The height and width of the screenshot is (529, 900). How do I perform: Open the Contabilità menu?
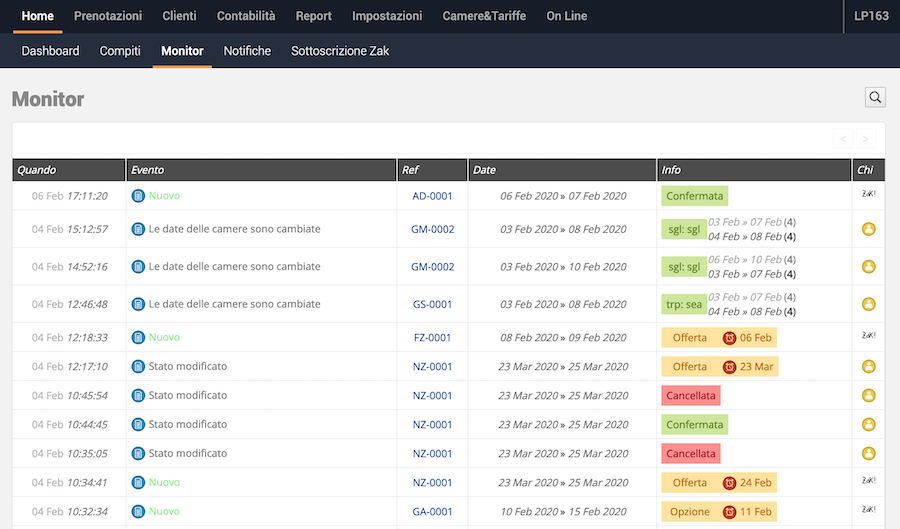[246, 16]
